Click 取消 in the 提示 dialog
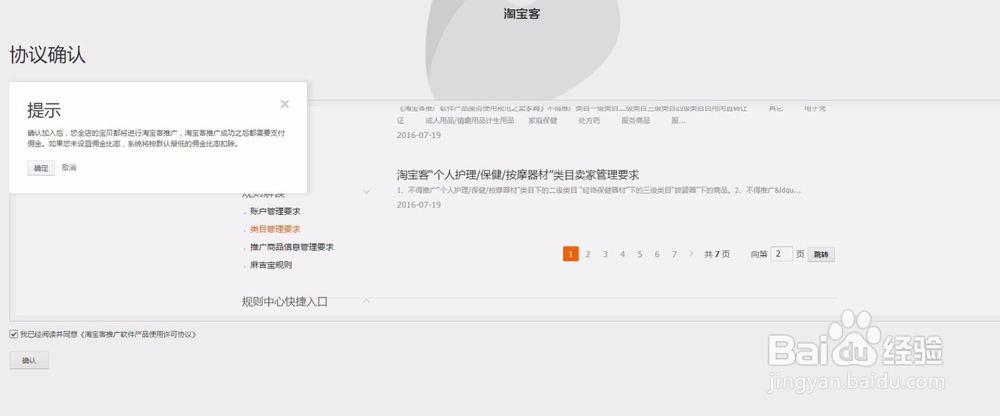The height and width of the screenshot is (416, 1000). (x=69, y=168)
